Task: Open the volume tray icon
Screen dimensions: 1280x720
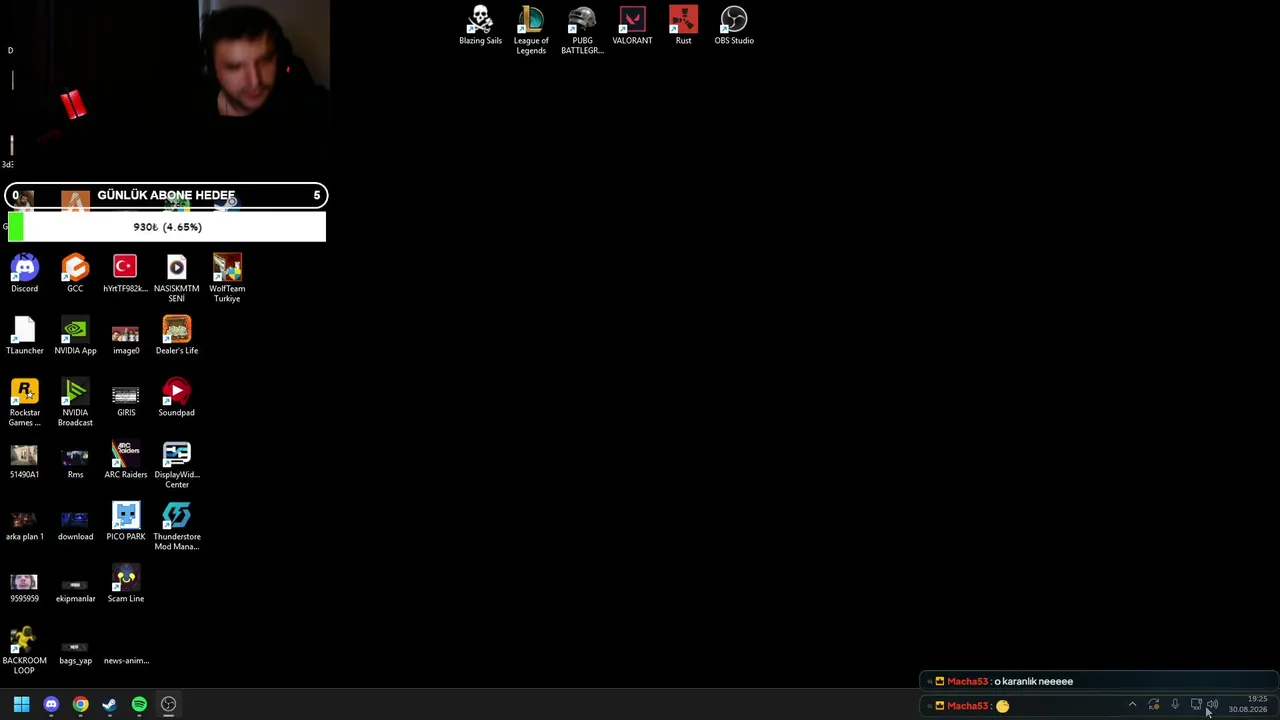Action: click(x=1212, y=705)
